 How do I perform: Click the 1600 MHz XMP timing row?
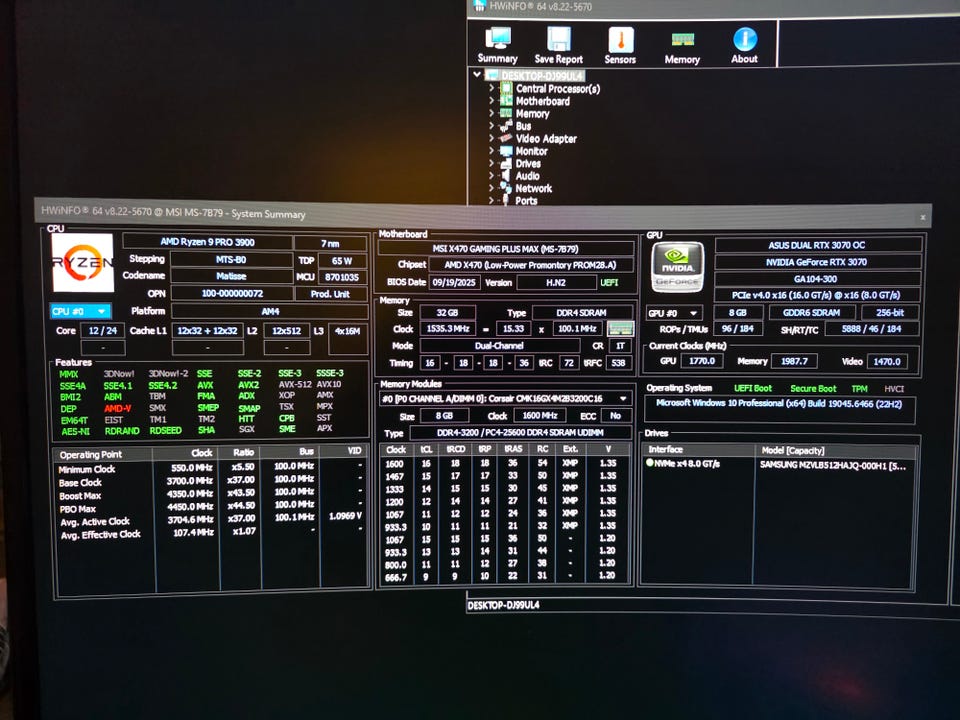click(x=504, y=463)
